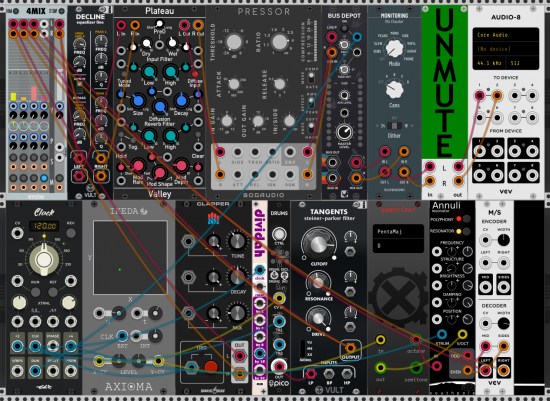Screen dimensions: 550x401
Task: Click the encoder MID output jack on M/S
Action: tap(486, 287)
